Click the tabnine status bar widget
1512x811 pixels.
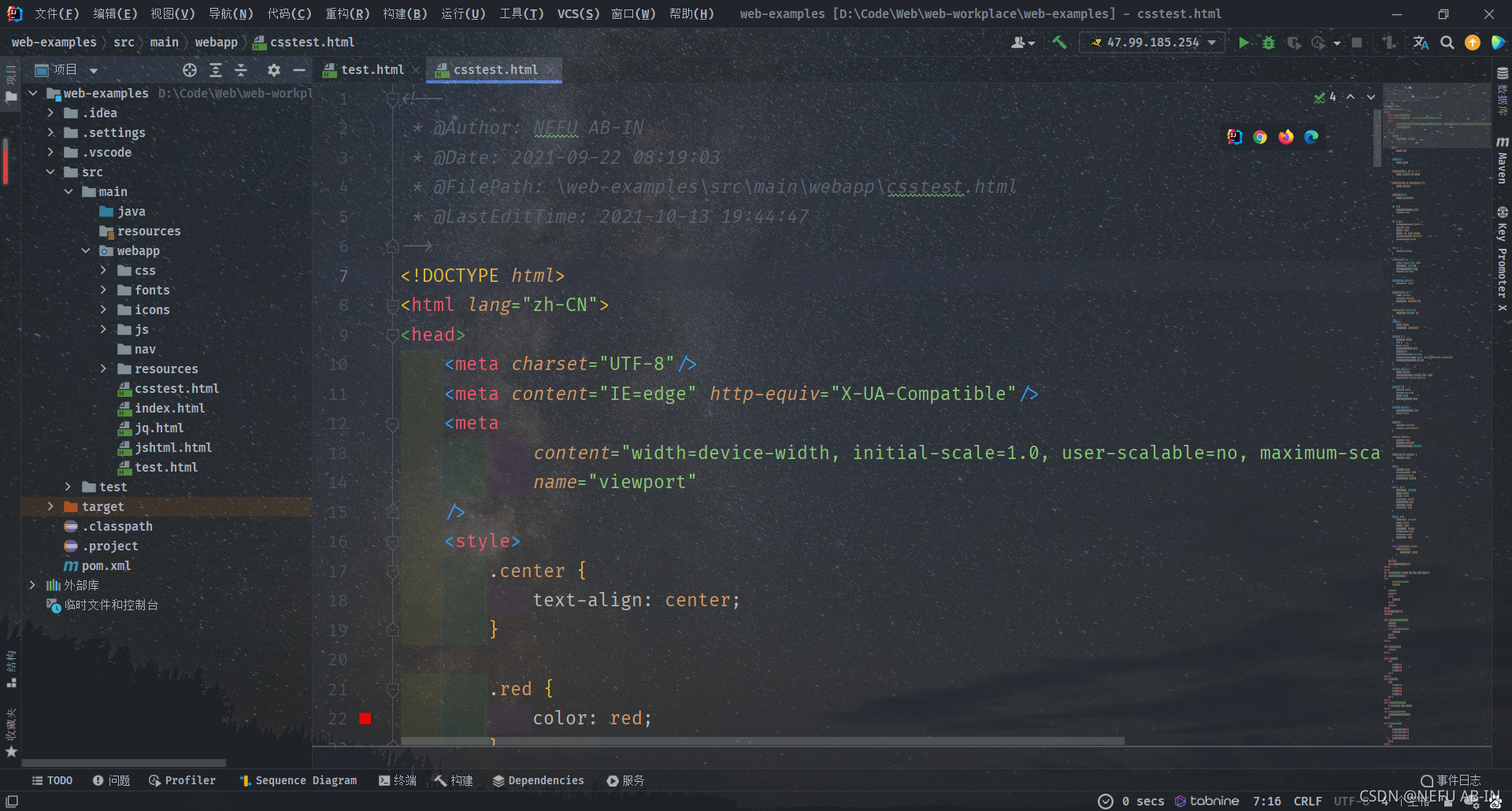pyautogui.click(x=1207, y=801)
